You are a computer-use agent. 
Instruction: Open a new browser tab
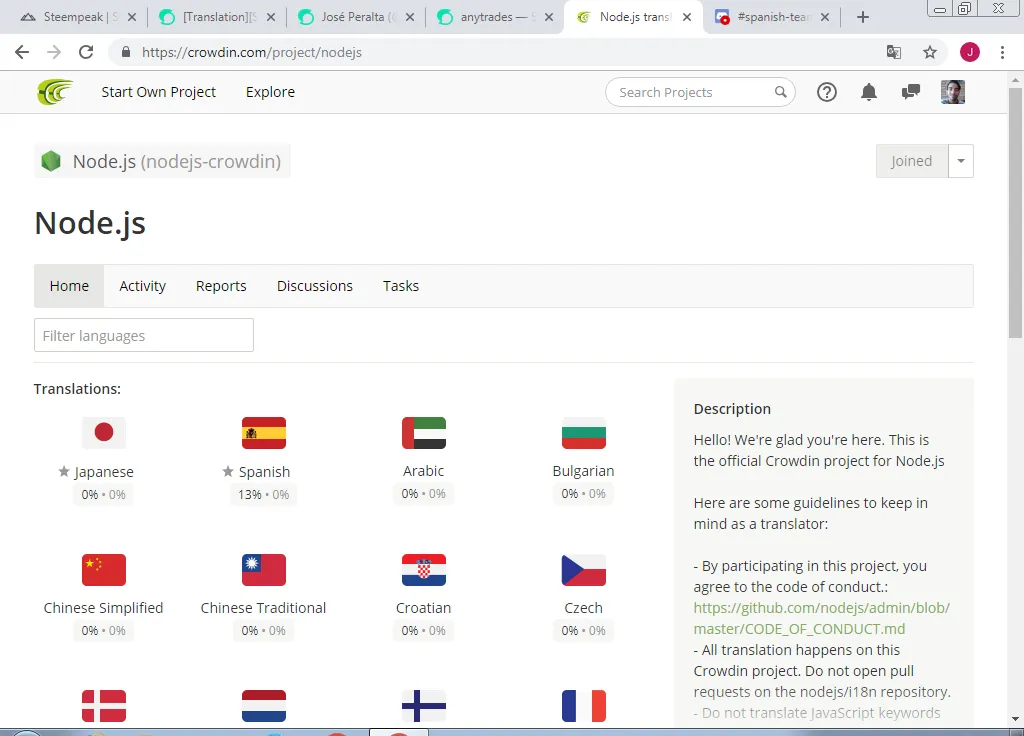tap(863, 17)
